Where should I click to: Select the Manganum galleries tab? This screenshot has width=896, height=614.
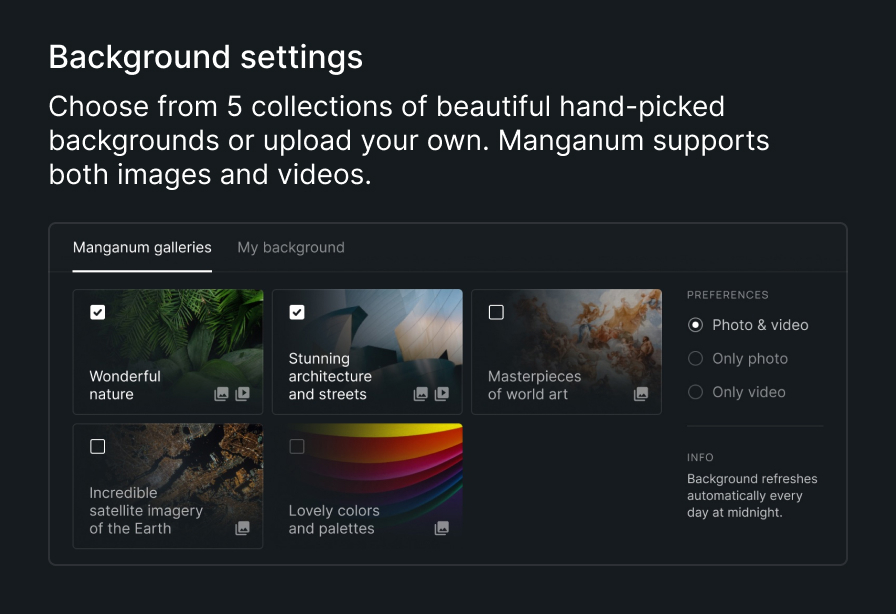(x=141, y=247)
